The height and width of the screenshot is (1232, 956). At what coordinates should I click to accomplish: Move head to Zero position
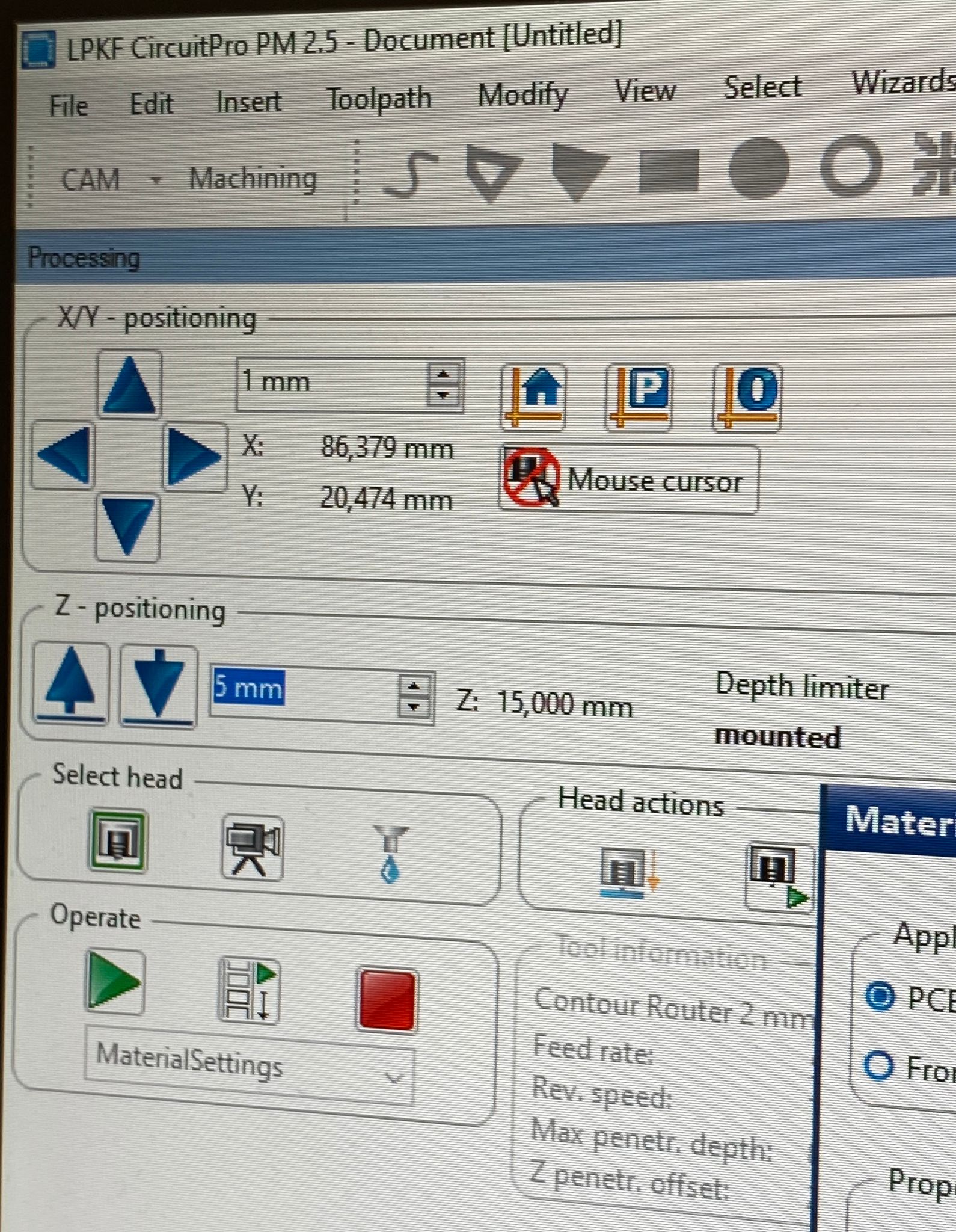click(747, 398)
